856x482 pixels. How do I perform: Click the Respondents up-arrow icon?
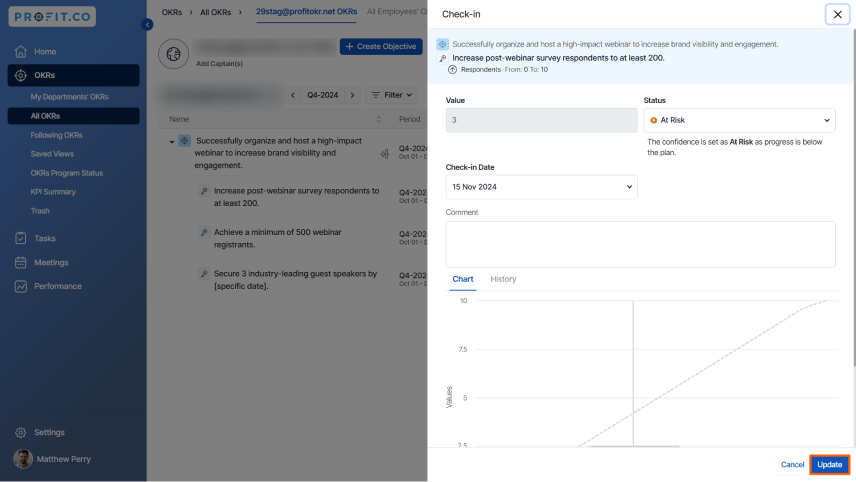click(452, 69)
